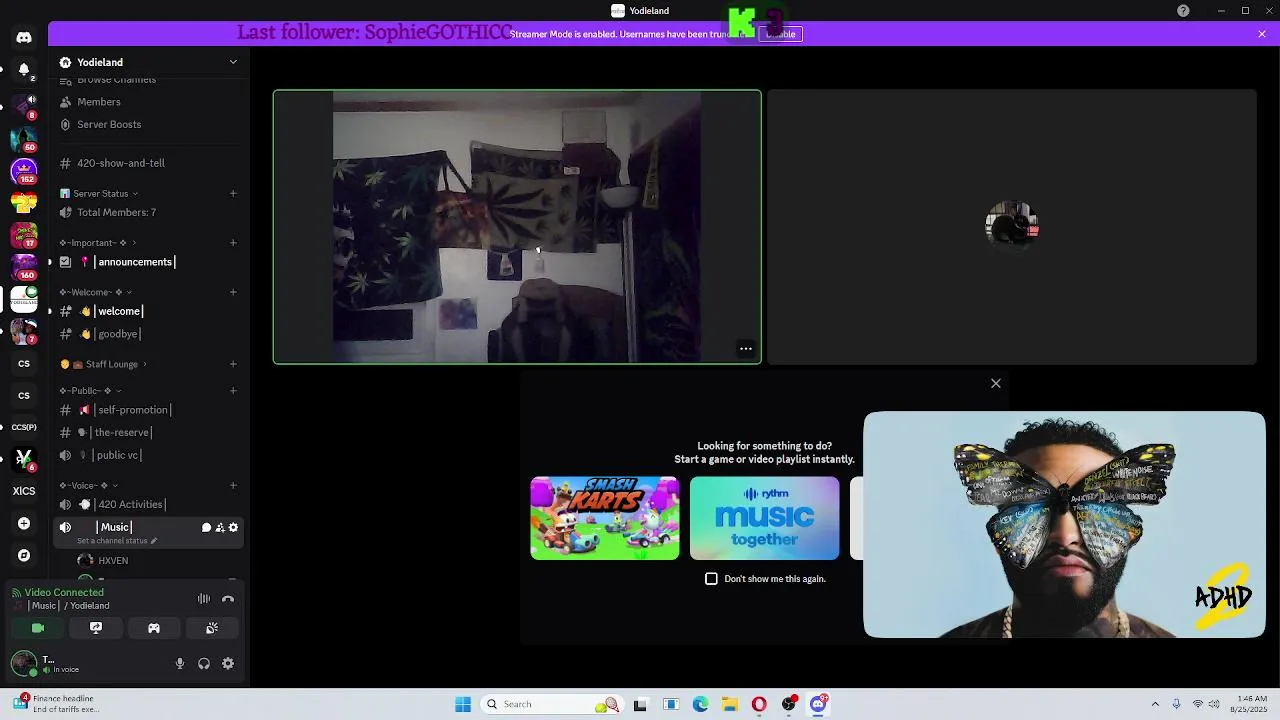
Task: Mute microphone in user panel
Action: click(180, 663)
